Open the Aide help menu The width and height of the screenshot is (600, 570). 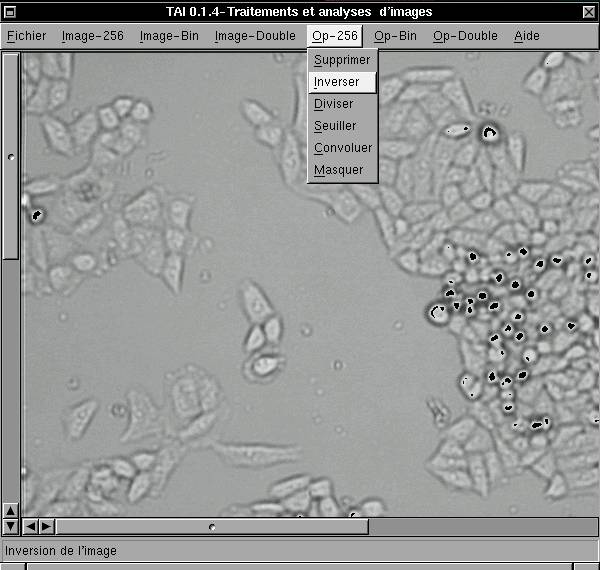(x=526, y=36)
